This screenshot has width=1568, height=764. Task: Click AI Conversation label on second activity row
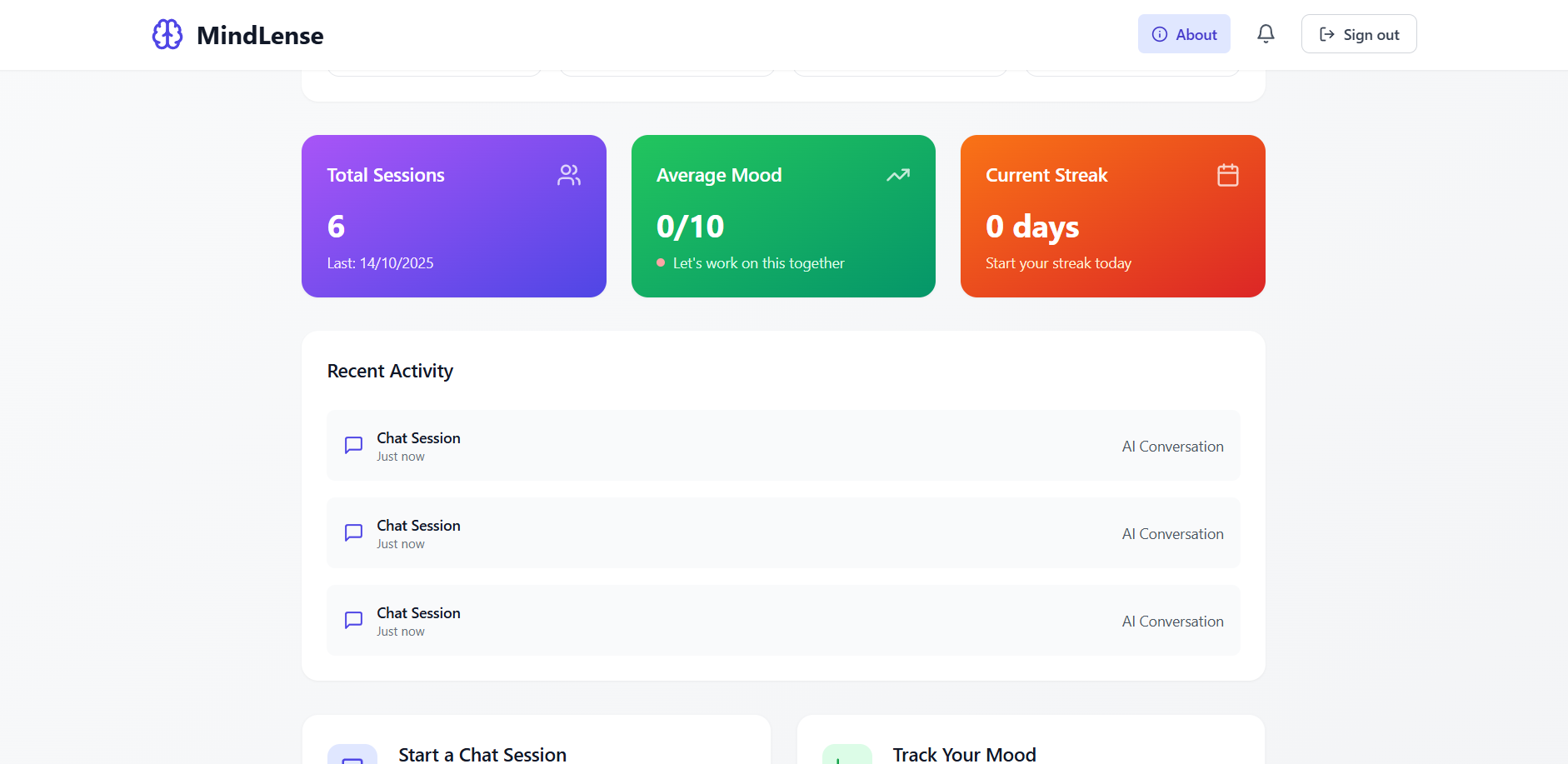pyautogui.click(x=1172, y=534)
